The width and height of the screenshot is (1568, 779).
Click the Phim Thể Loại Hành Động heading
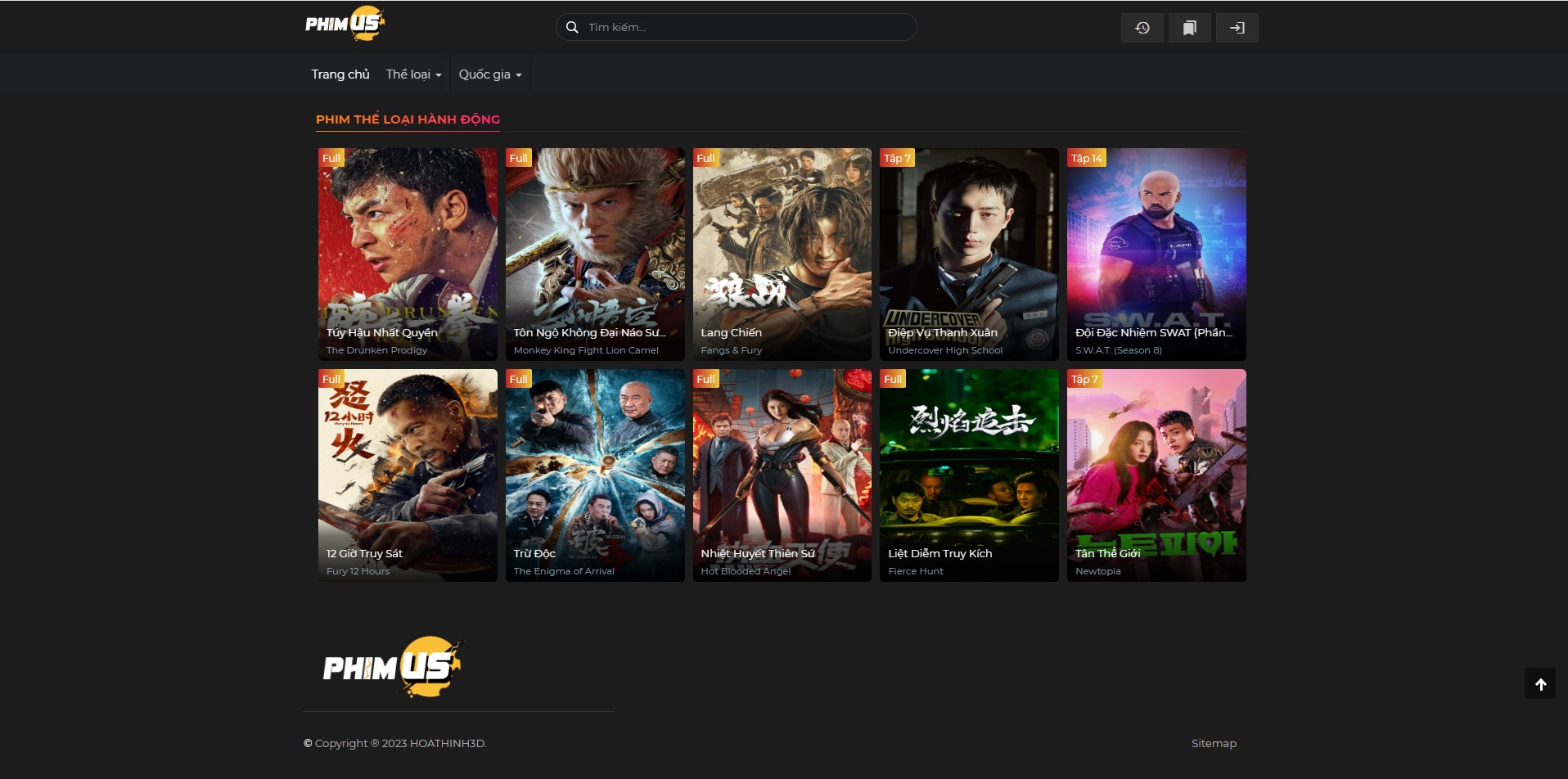click(408, 119)
